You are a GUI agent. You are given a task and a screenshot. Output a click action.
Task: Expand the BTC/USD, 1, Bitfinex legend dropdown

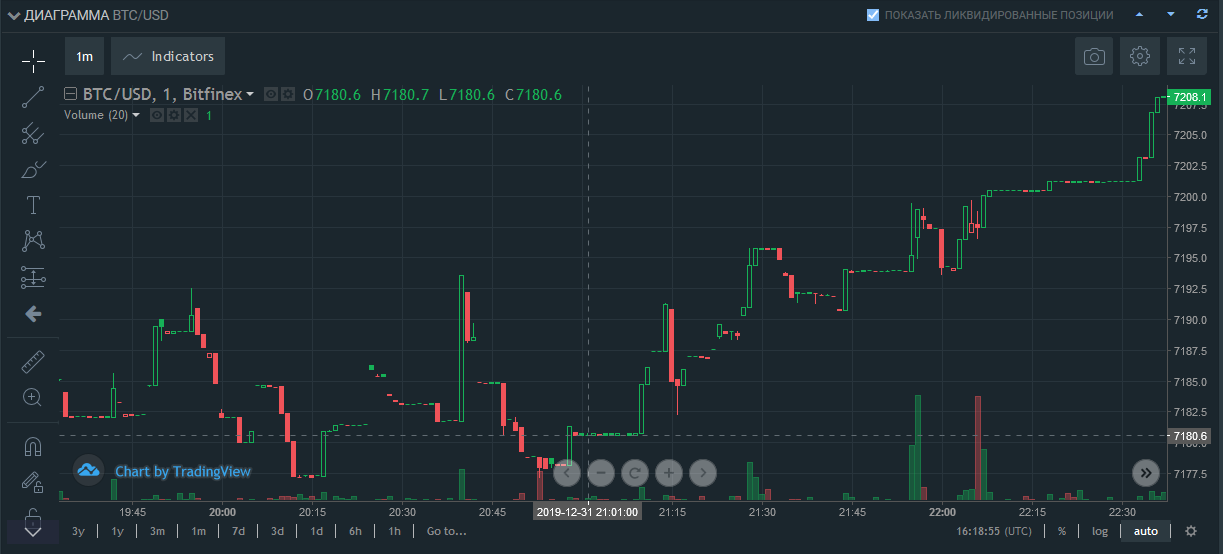250,95
